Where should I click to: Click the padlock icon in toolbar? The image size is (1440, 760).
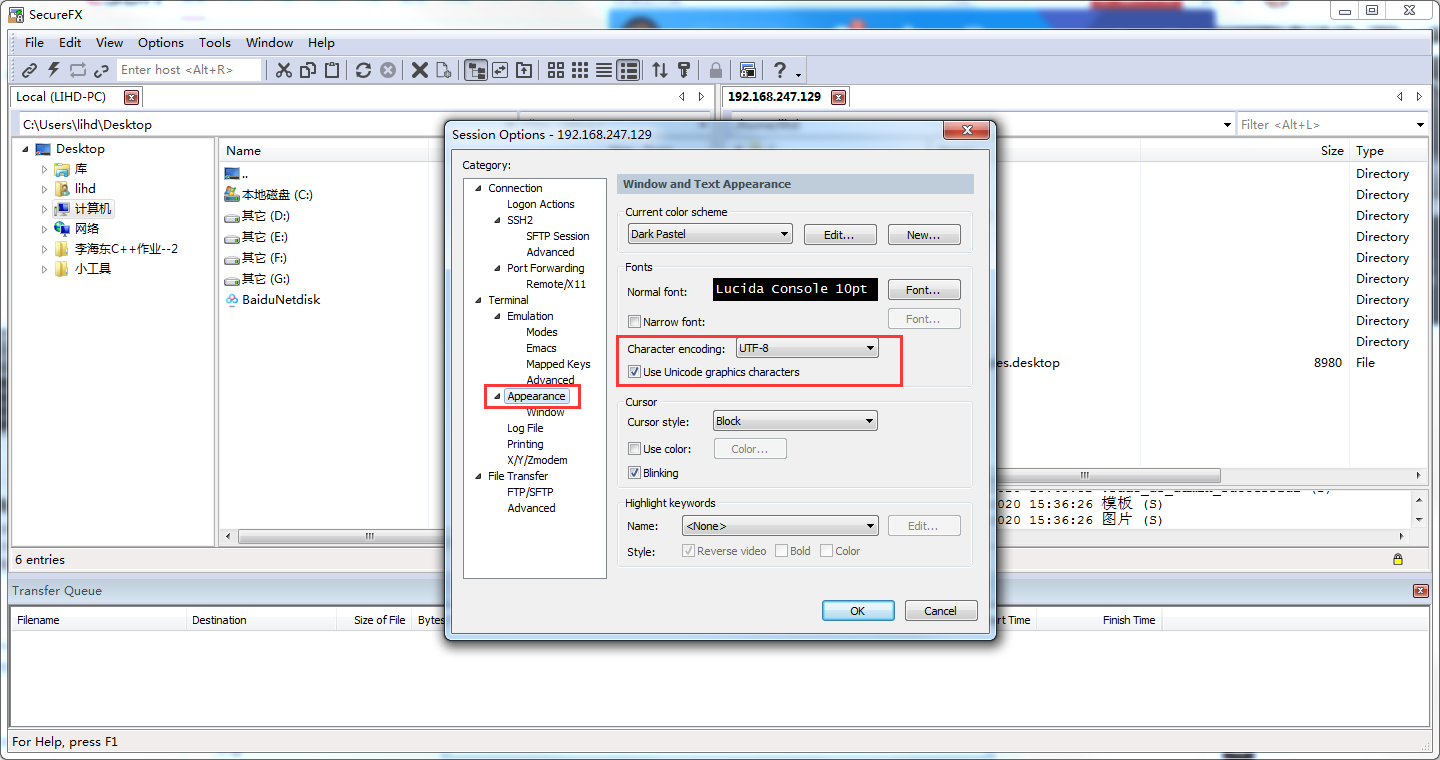click(x=716, y=70)
